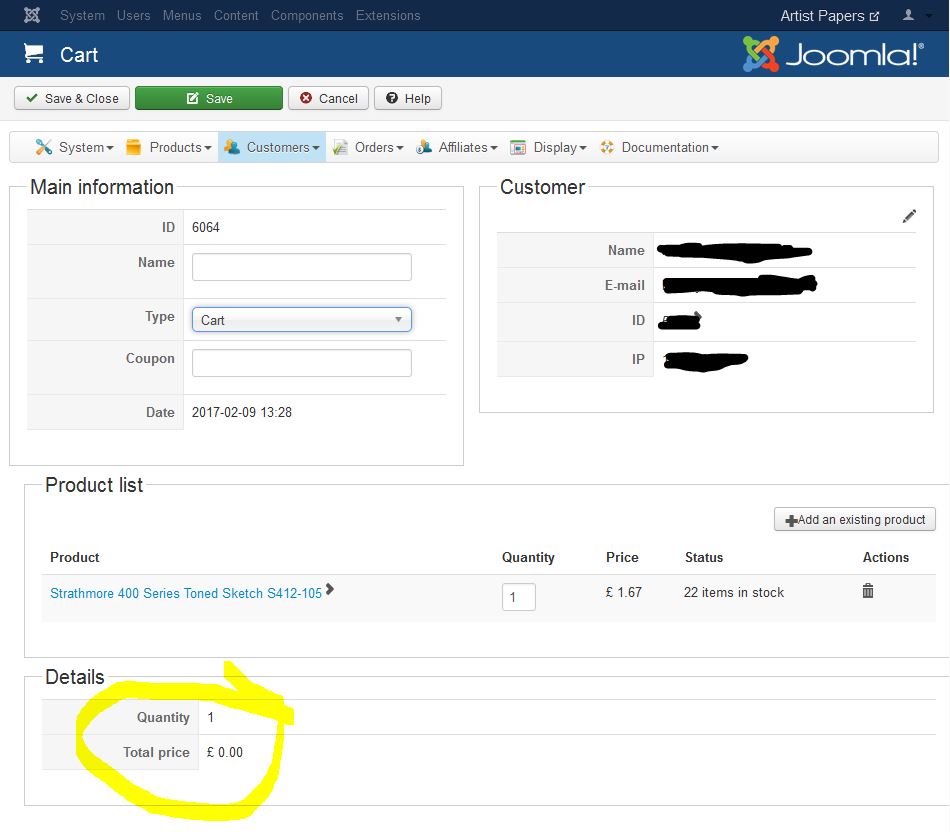The height and width of the screenshot is (832, 950).
Task: Open the Components menu
Action: click(307, 15)
